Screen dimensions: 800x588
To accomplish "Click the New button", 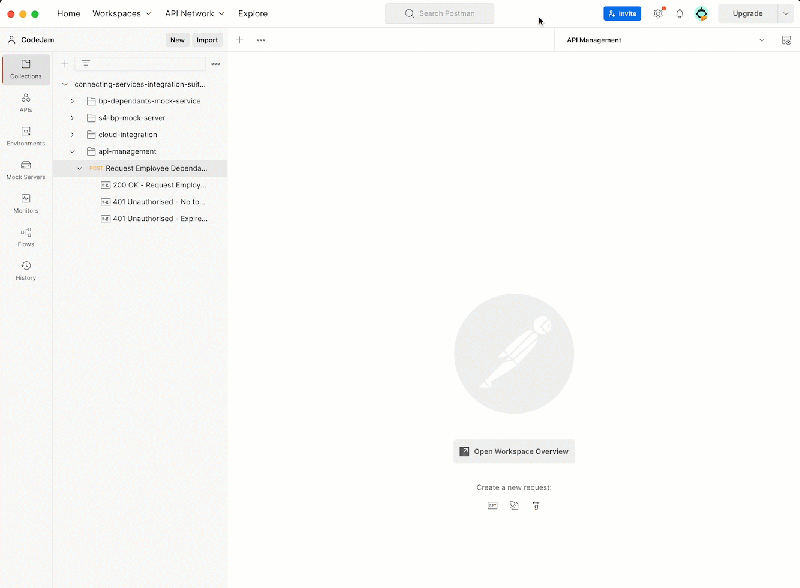I will click(x=178, y=40).
